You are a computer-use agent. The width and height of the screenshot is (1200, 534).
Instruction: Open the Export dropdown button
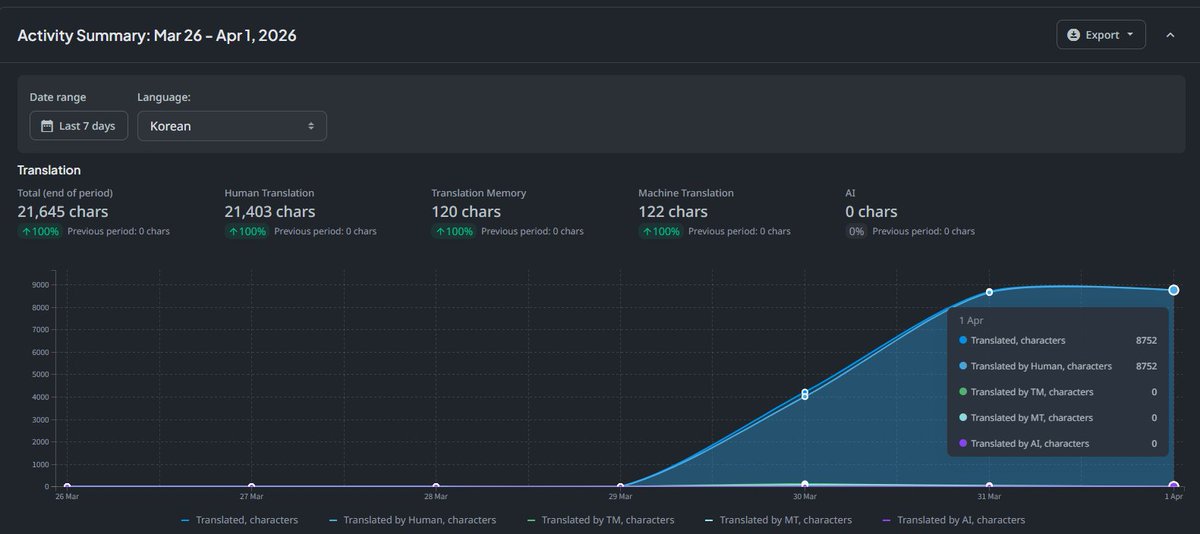(x=1101, y=35)
